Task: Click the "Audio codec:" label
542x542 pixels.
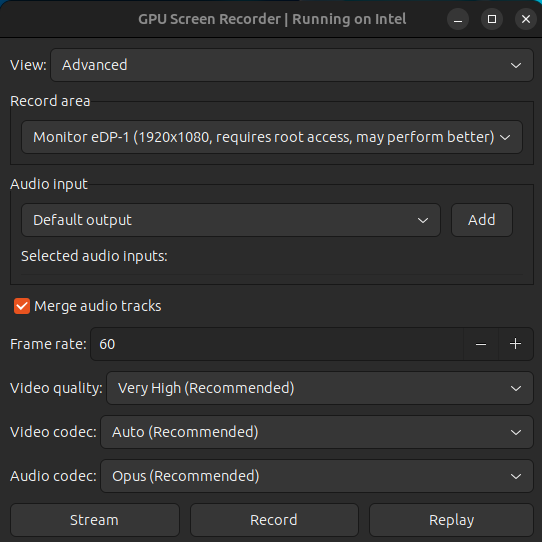Action: (53, 476)
